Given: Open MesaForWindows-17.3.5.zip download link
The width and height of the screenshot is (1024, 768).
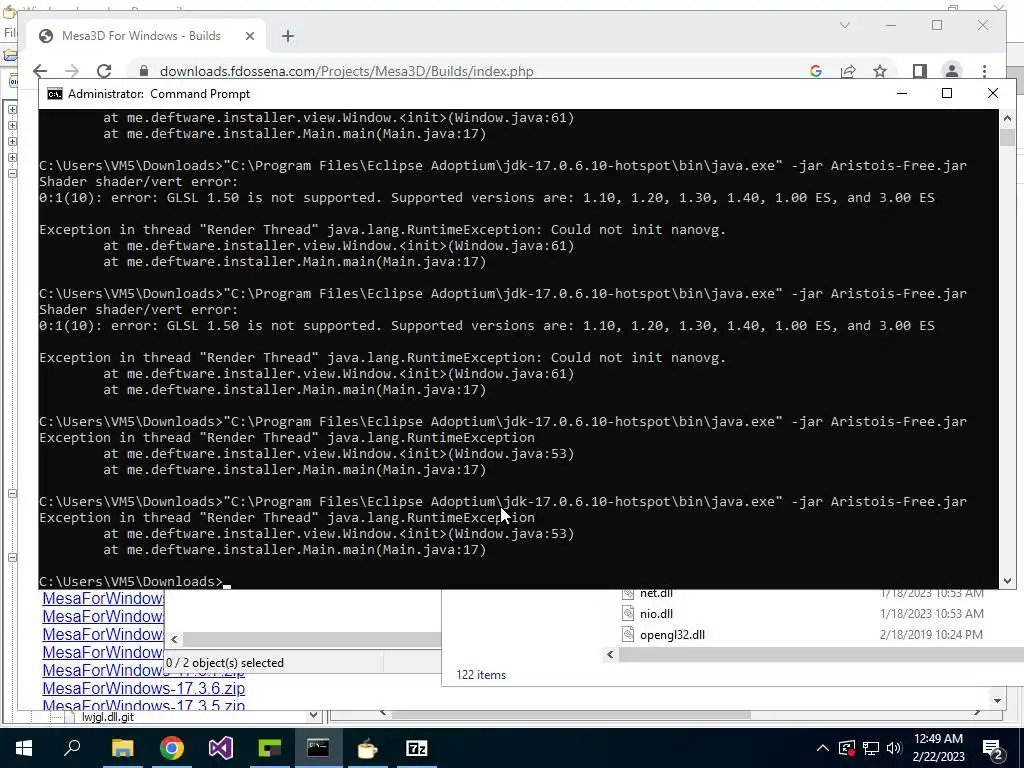Looking at the screenshot, I should click(x=144, y=705).
